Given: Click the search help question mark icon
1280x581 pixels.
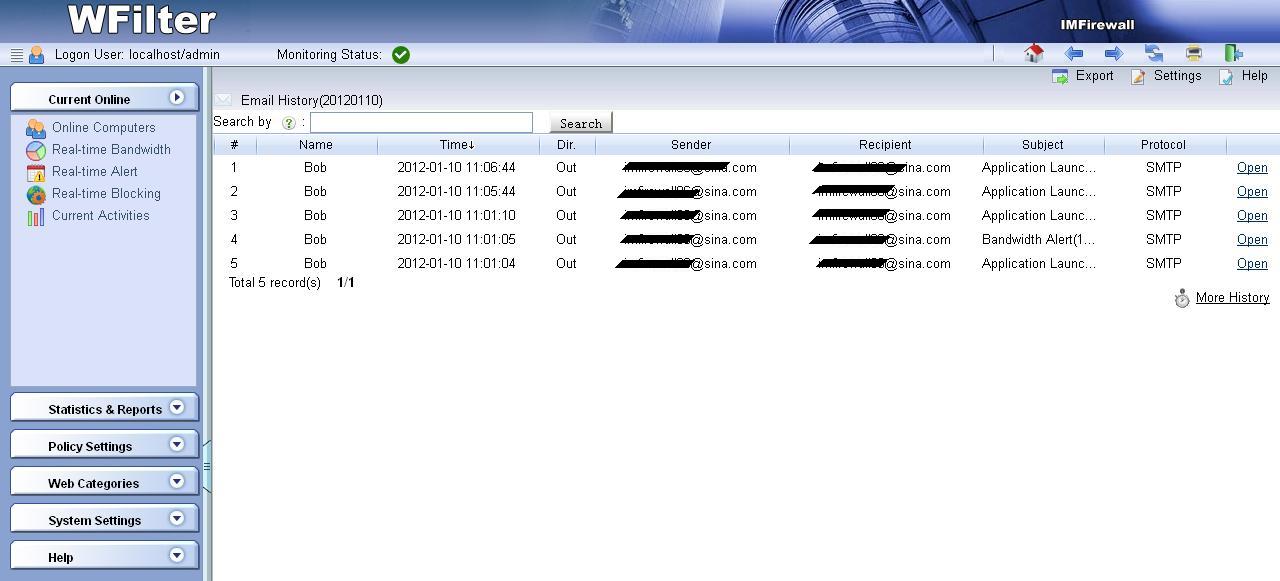Looking at the screenshot, I should point(289,123).
